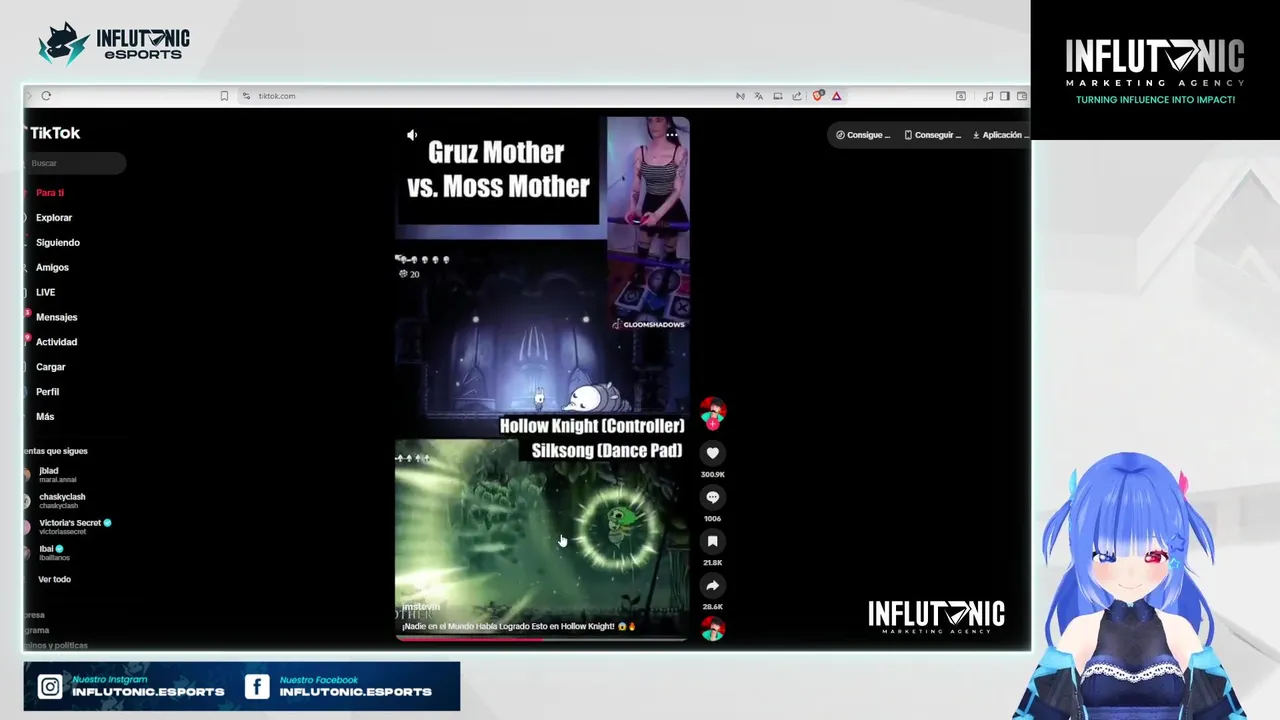Screen dimensions: 1280x720
Task: Click the bookmark icon in the address bar
Action: click(224, 96)
